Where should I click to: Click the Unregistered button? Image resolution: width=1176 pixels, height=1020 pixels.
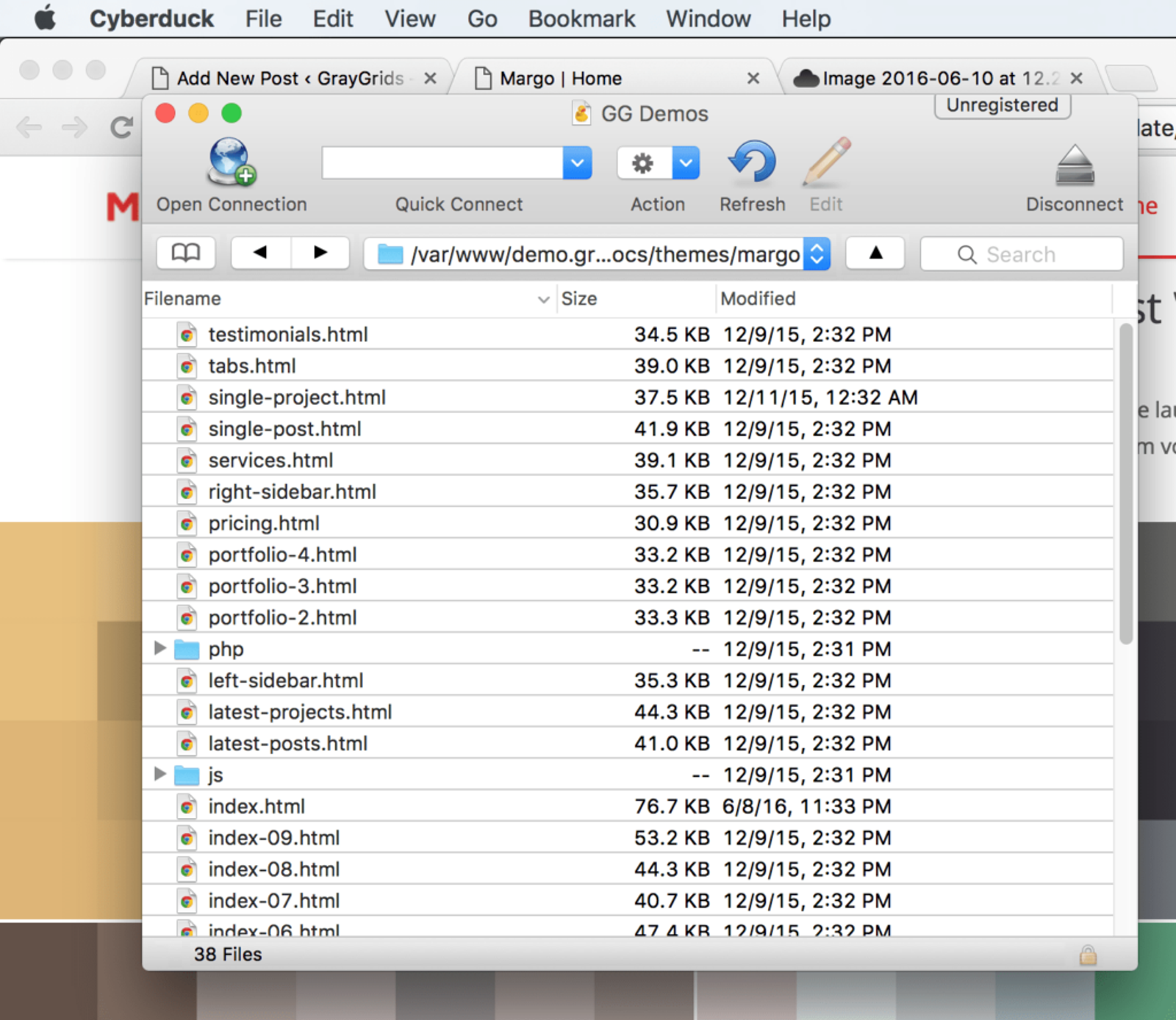1002,105
